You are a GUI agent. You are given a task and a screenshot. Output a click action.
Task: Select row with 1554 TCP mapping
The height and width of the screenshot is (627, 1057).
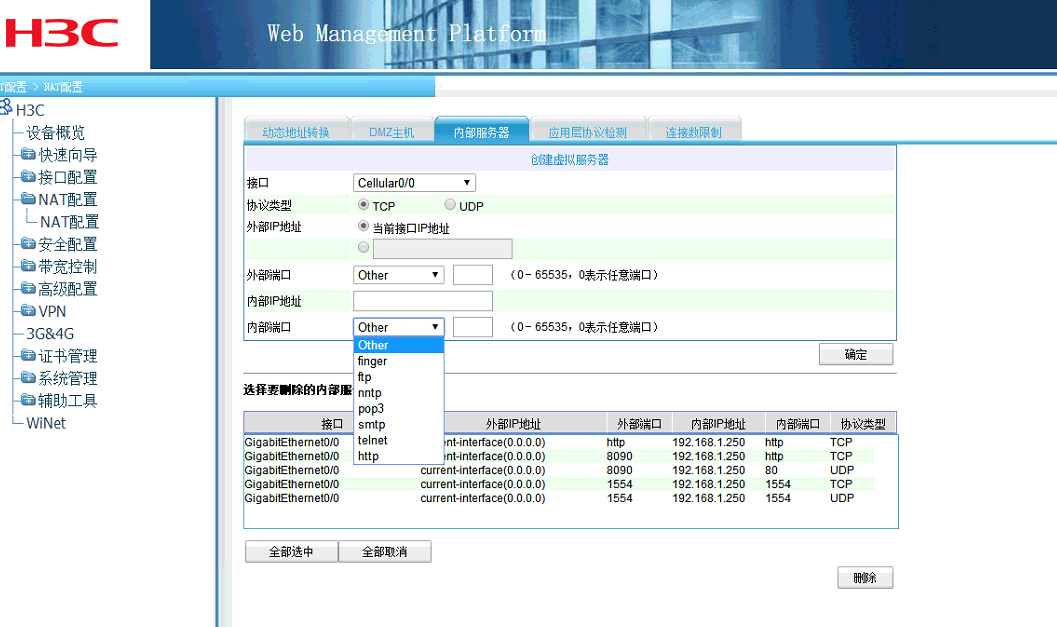[560, 484]
